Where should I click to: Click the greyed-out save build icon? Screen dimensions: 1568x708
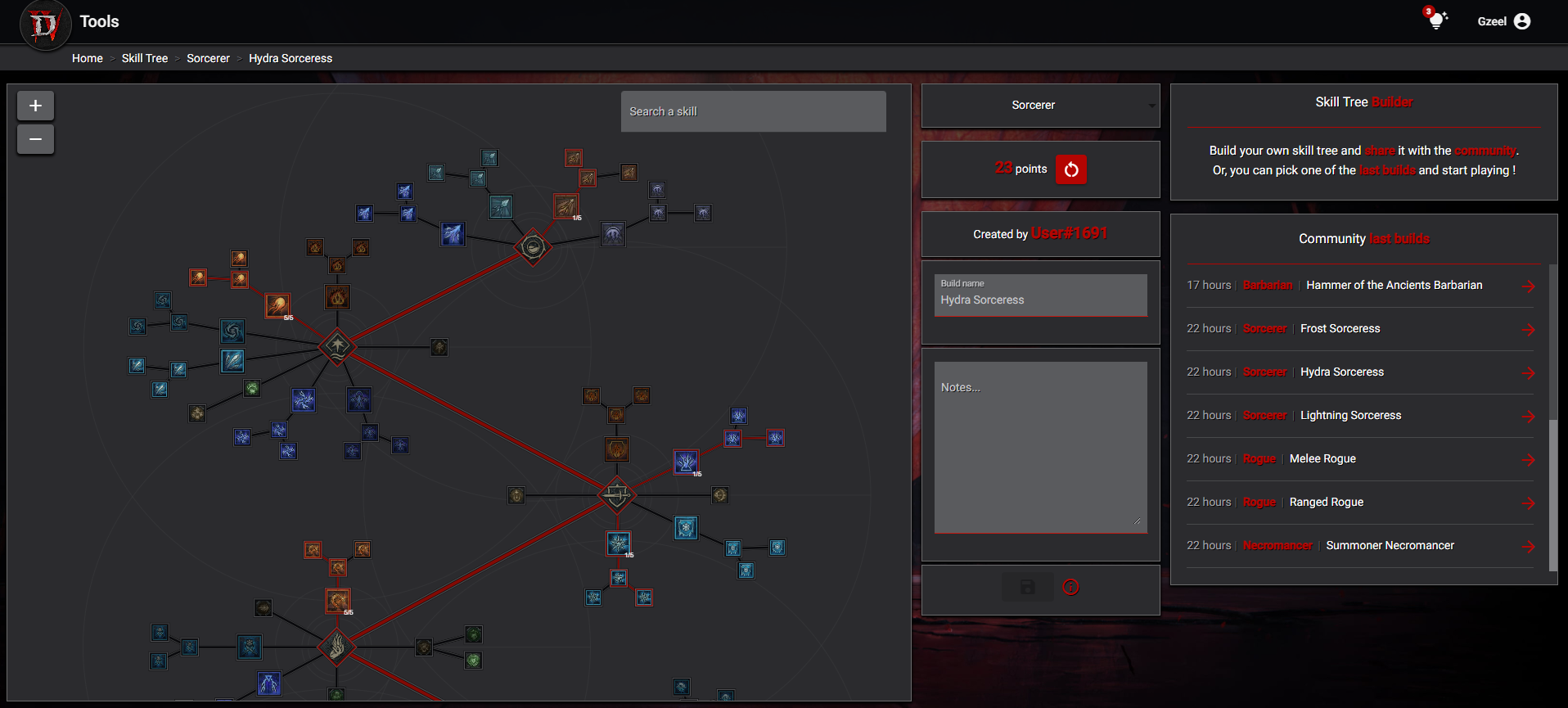(1028, 587)
